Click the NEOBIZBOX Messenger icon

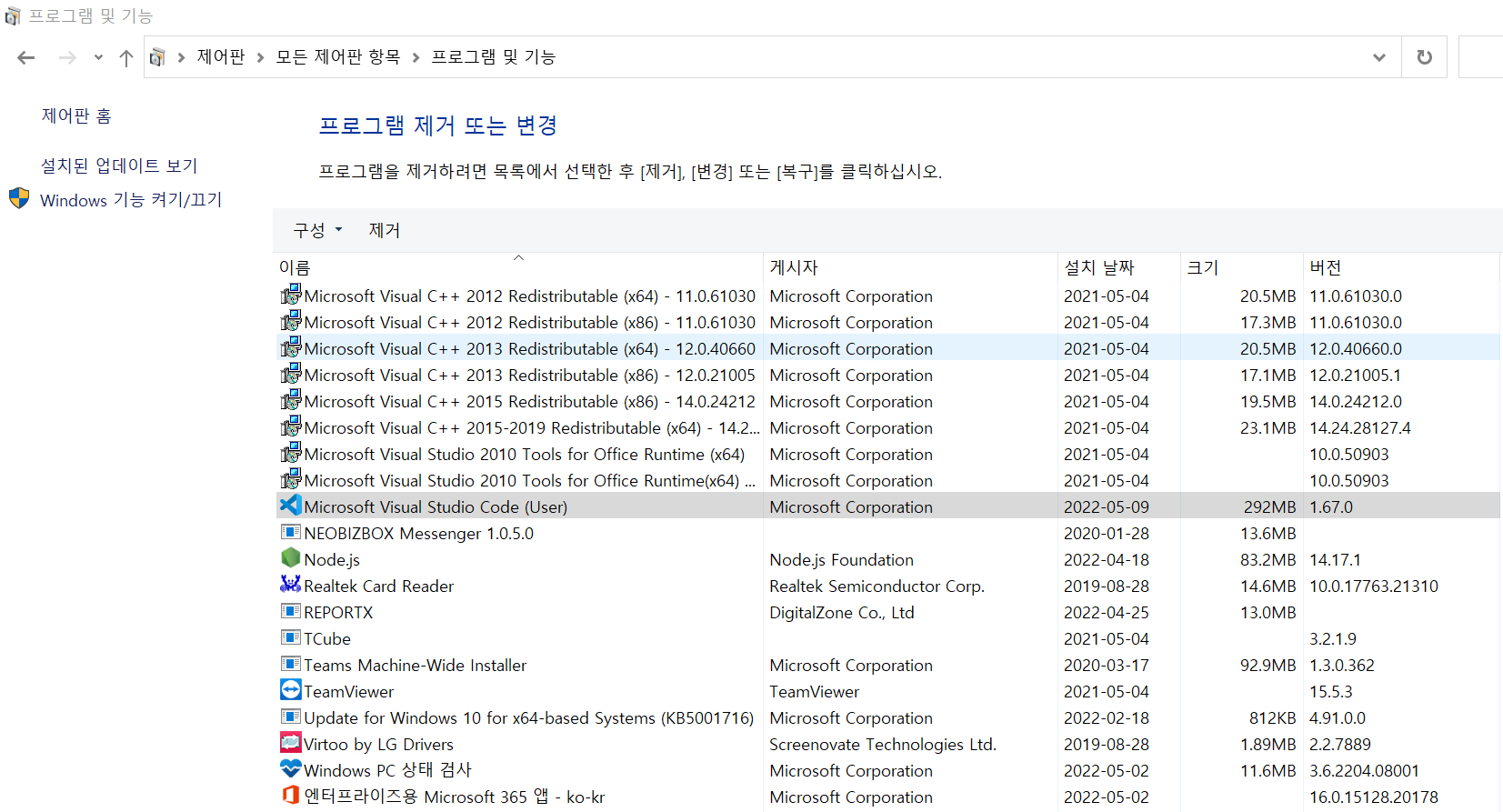pyautogui.click(x=291, y=532)
